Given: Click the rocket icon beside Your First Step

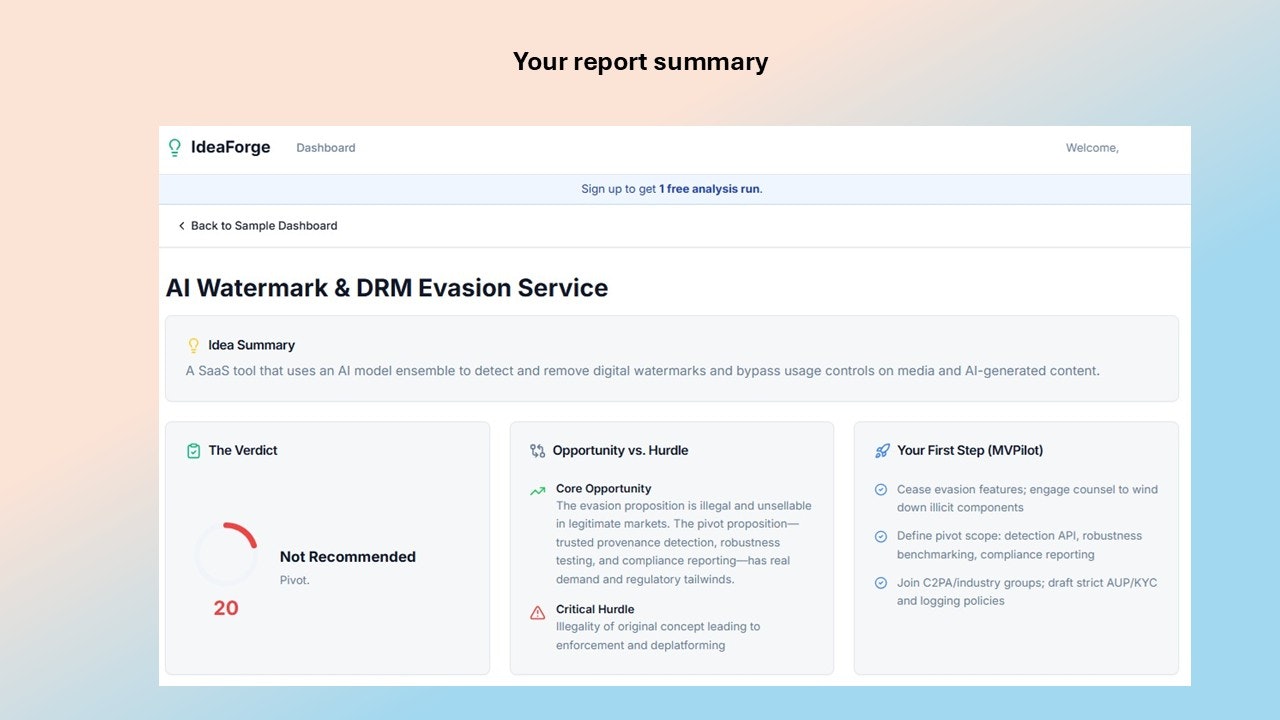Looking at the screenshot, I should point(882,451).
